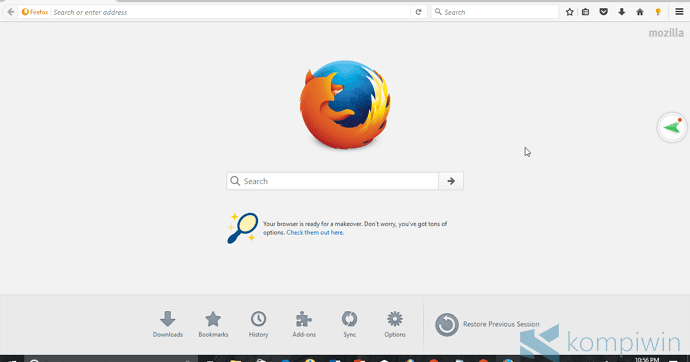Click the magnifier icon in the toolbar search box
The image size is (690, 362).
(x=438, y=12)
